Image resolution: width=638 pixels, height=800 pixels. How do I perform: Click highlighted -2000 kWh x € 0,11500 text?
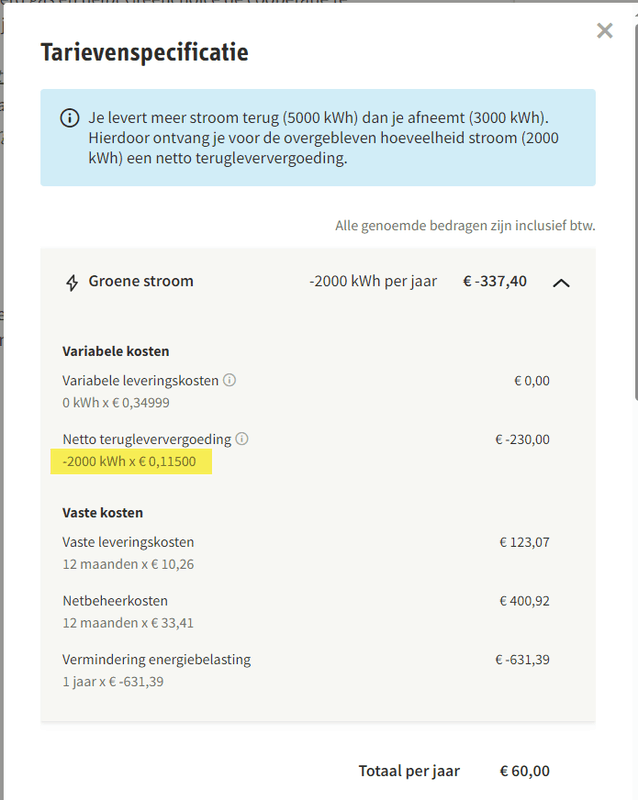pos(130,462)
